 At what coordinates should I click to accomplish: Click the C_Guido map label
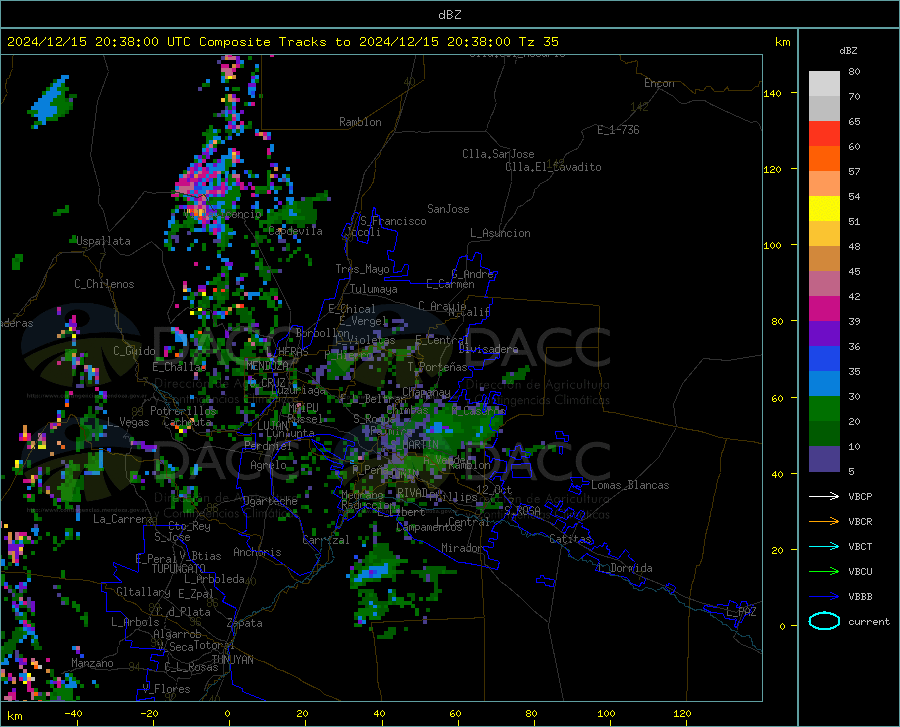[x=134, y=351]
